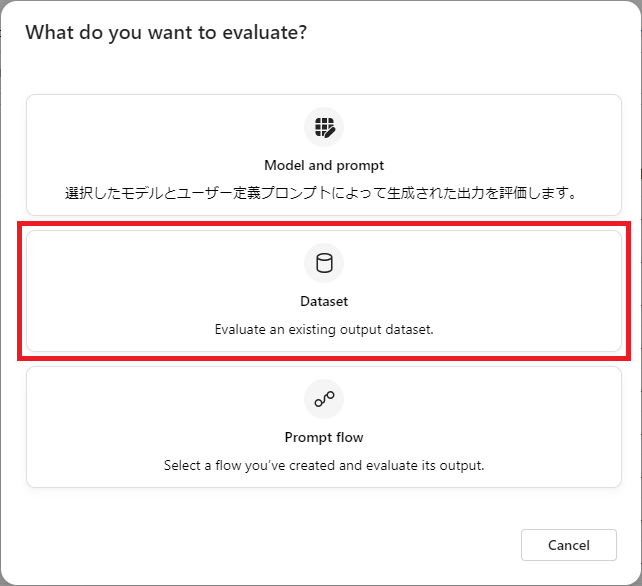Click the red highlight border around Dataset

(324, 223)
